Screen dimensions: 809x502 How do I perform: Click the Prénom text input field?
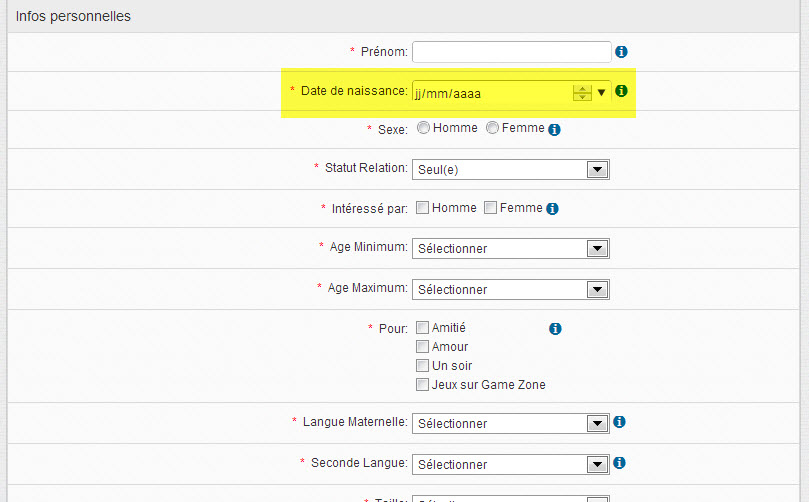tap(511, 51)
